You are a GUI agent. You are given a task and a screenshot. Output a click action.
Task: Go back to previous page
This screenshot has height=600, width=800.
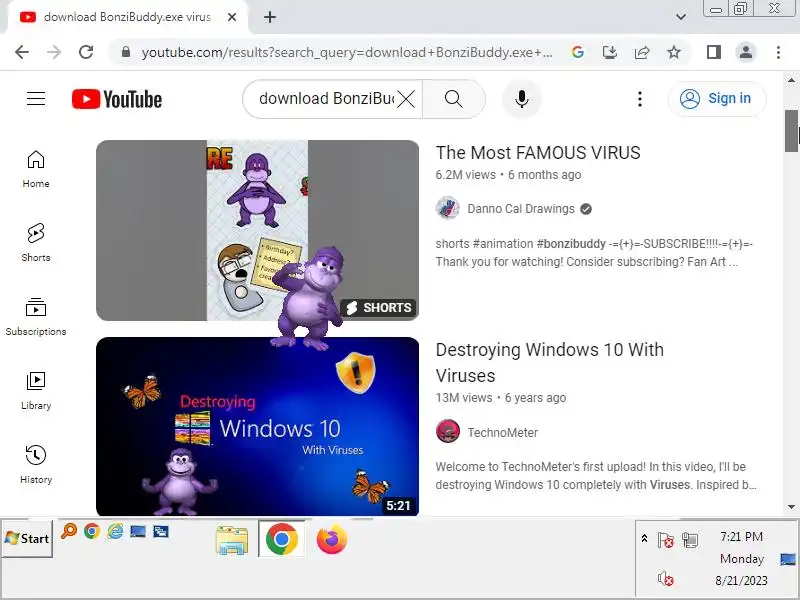[x=22, y=52]
